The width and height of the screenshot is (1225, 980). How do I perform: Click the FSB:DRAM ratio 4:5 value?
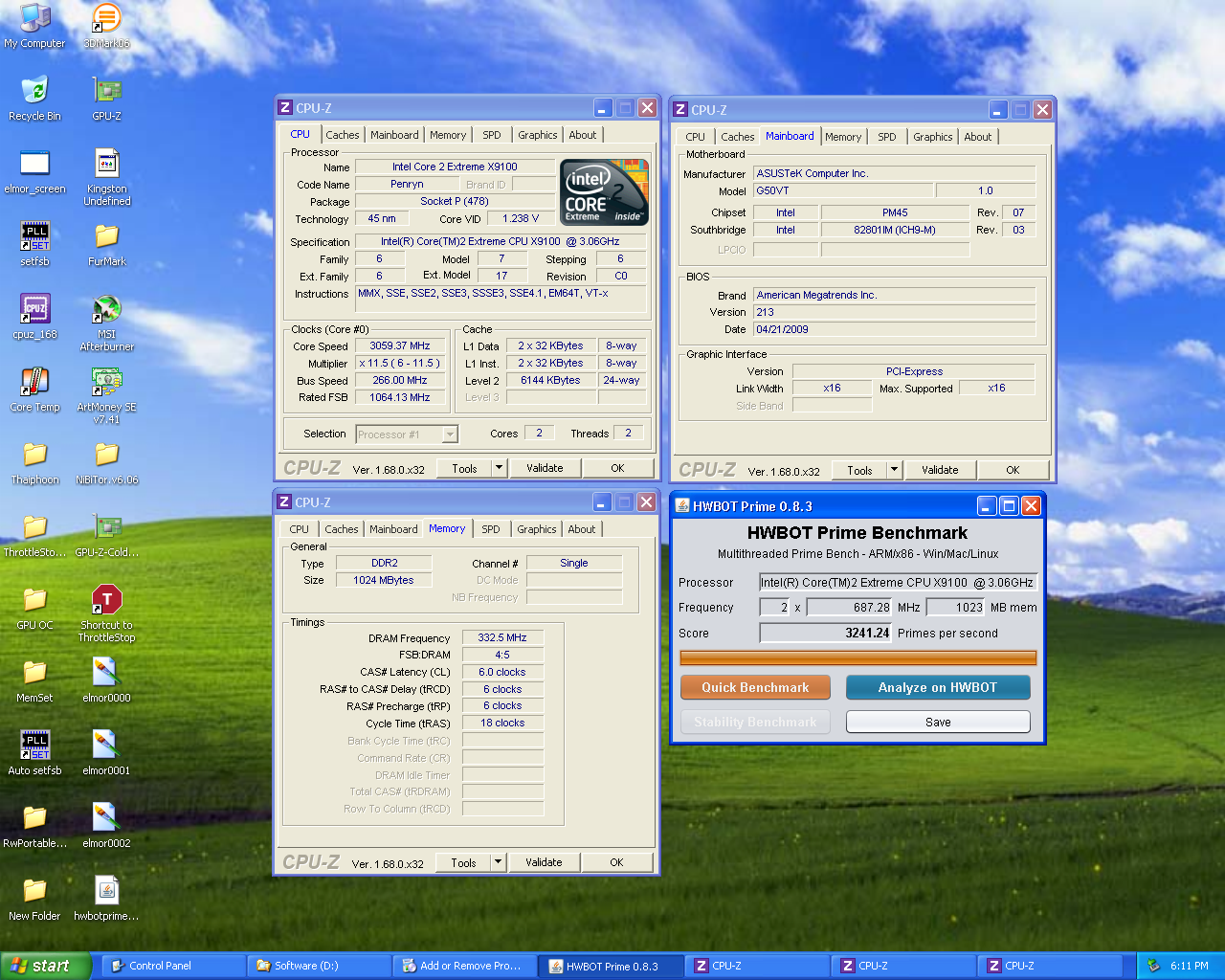(502, 655)
